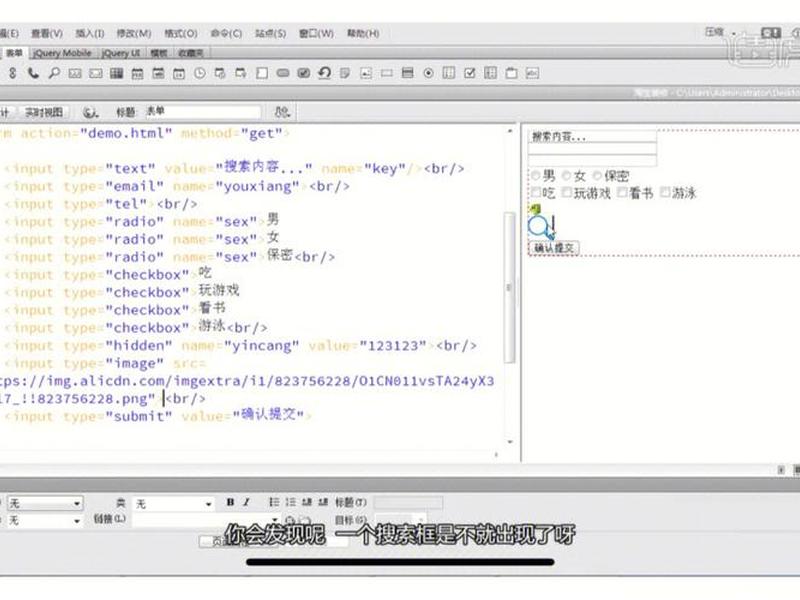Switch to the 模板 insert tab

coord(159,53)
